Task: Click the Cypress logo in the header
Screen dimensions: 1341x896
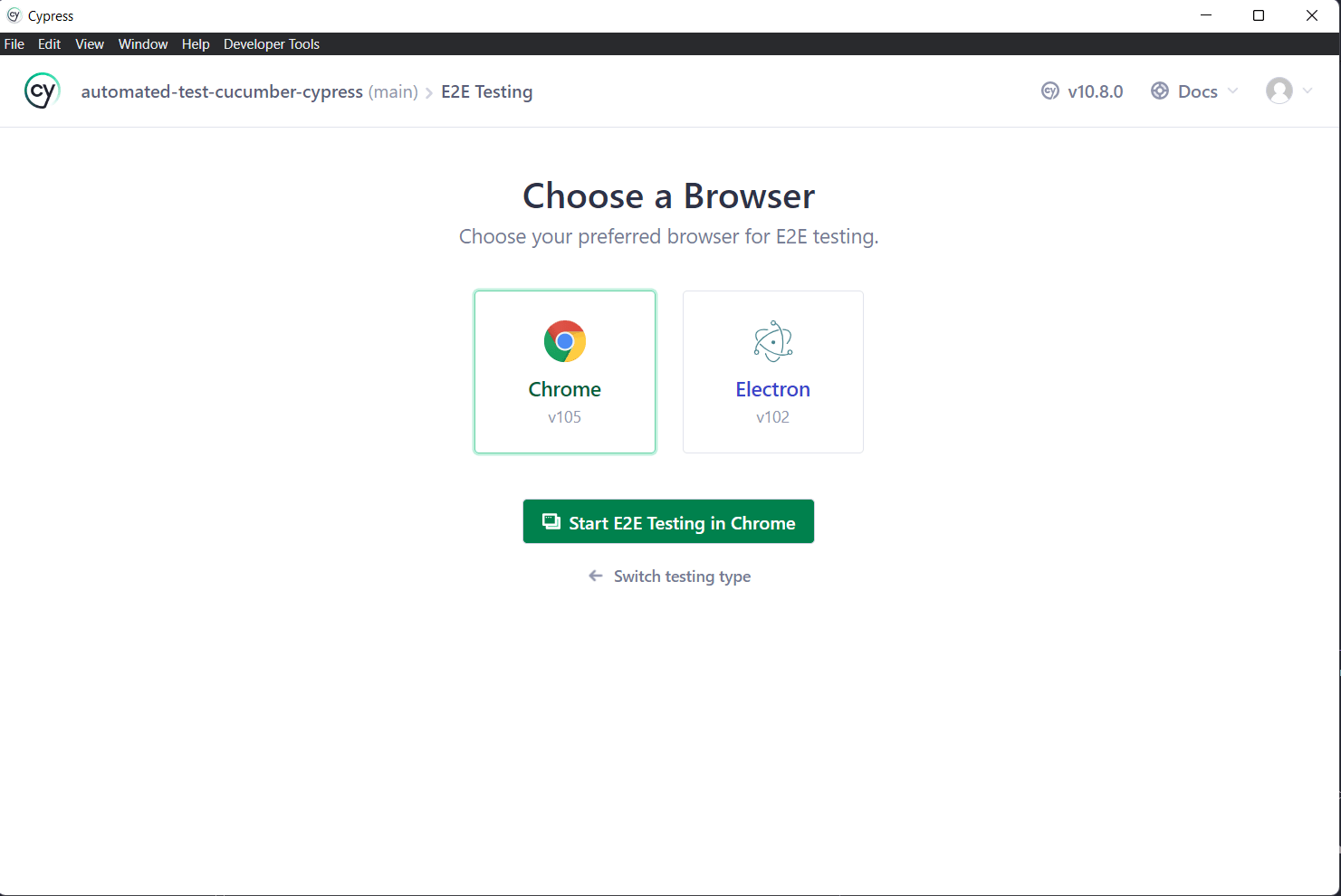Action: [42, 91]
